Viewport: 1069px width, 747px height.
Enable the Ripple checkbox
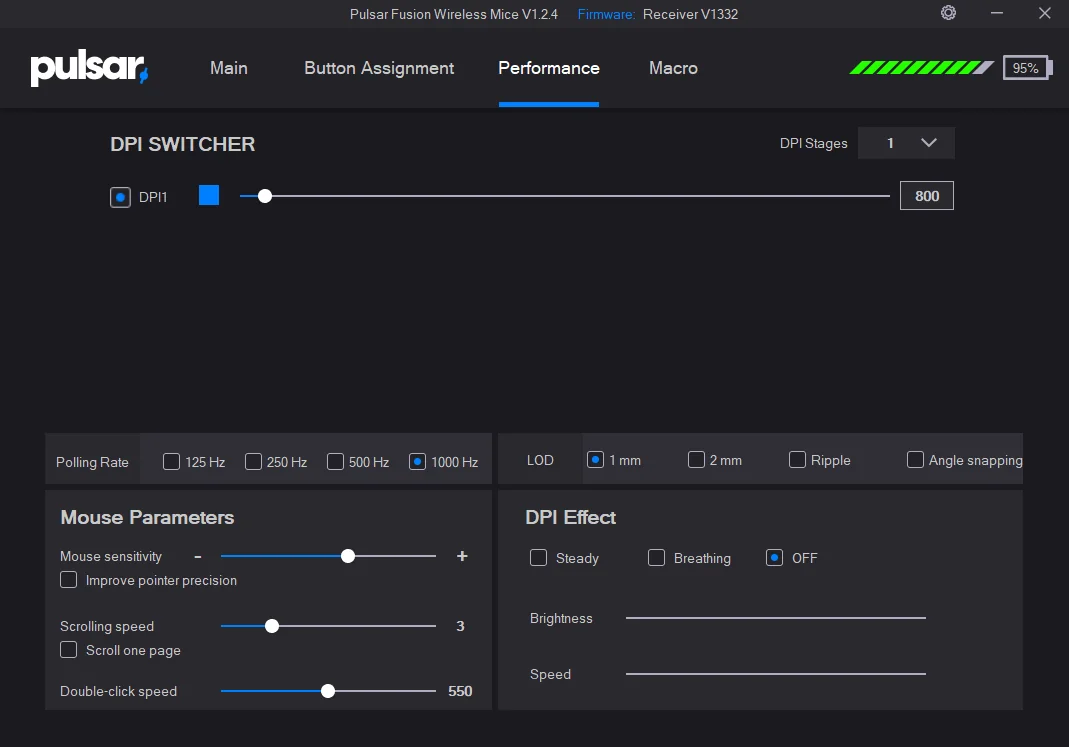[x=797, y=459]
